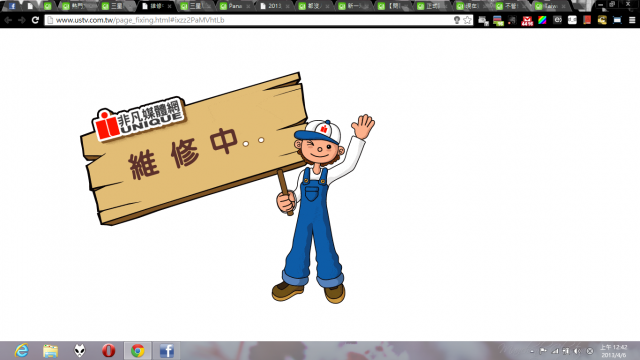Viewport: 640px width, 360px height.
Task: Click the Chrome taskbar icon
Action: coord(138,351)
